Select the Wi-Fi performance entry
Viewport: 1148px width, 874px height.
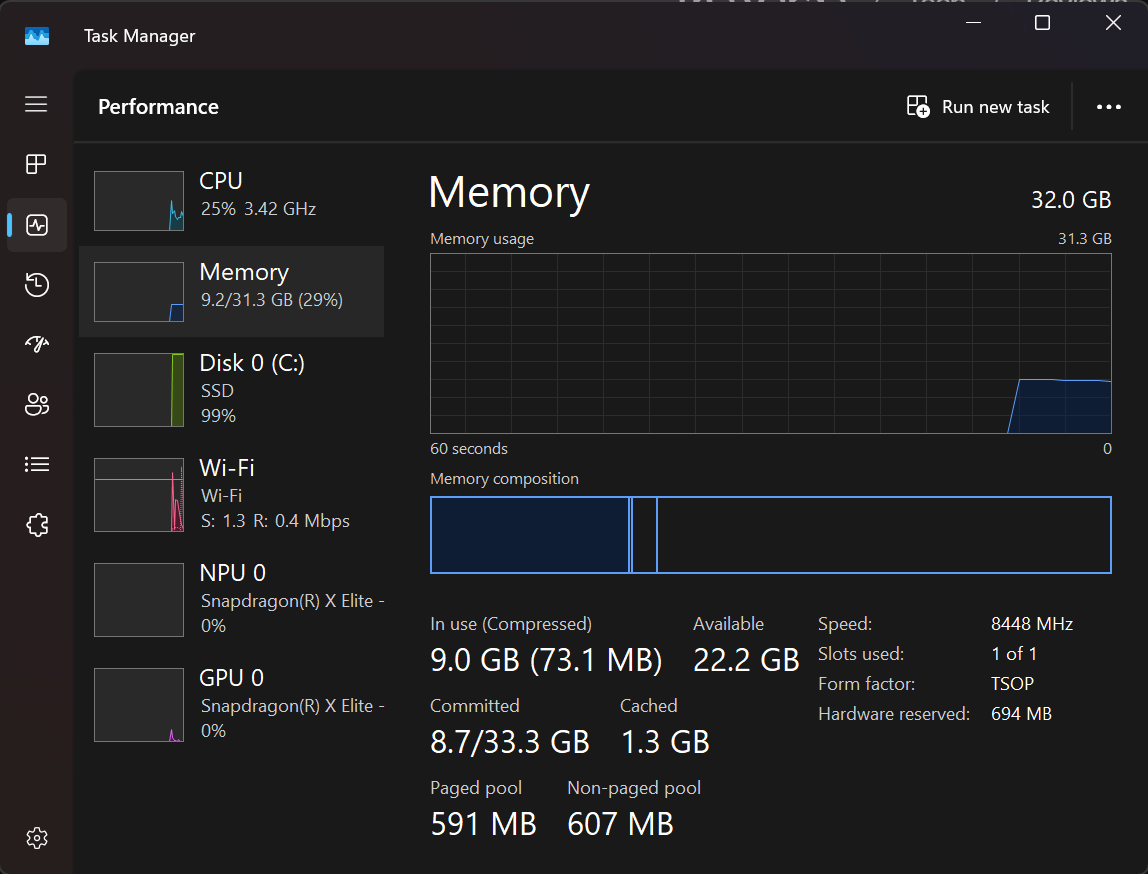point(231,494)
